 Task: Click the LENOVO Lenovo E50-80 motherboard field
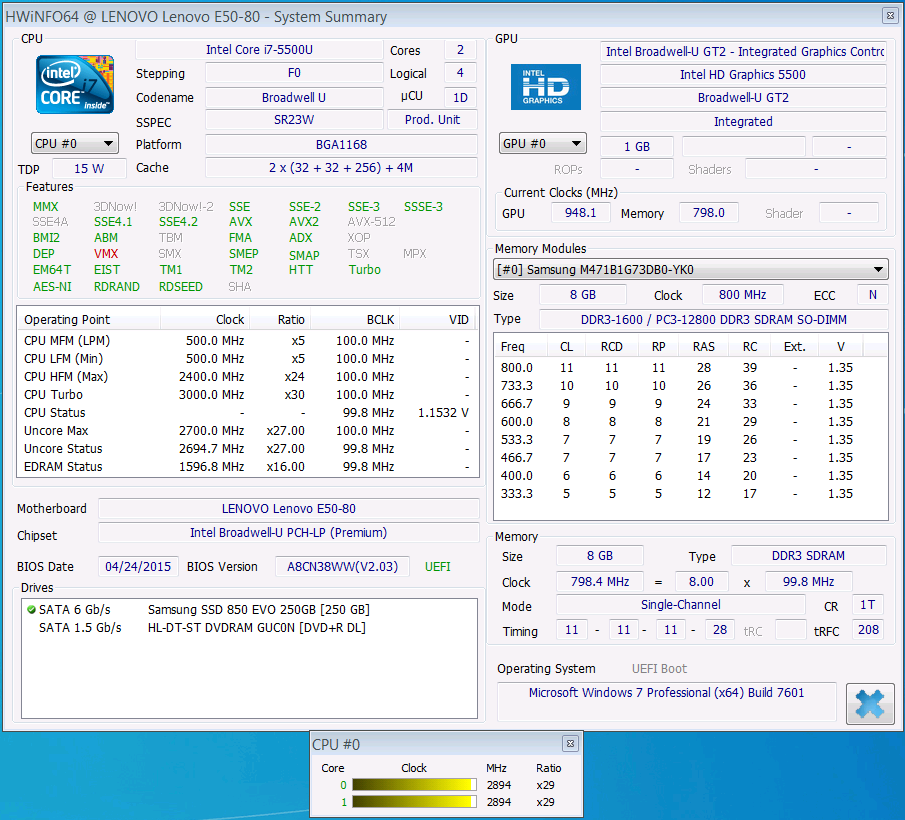289,508
